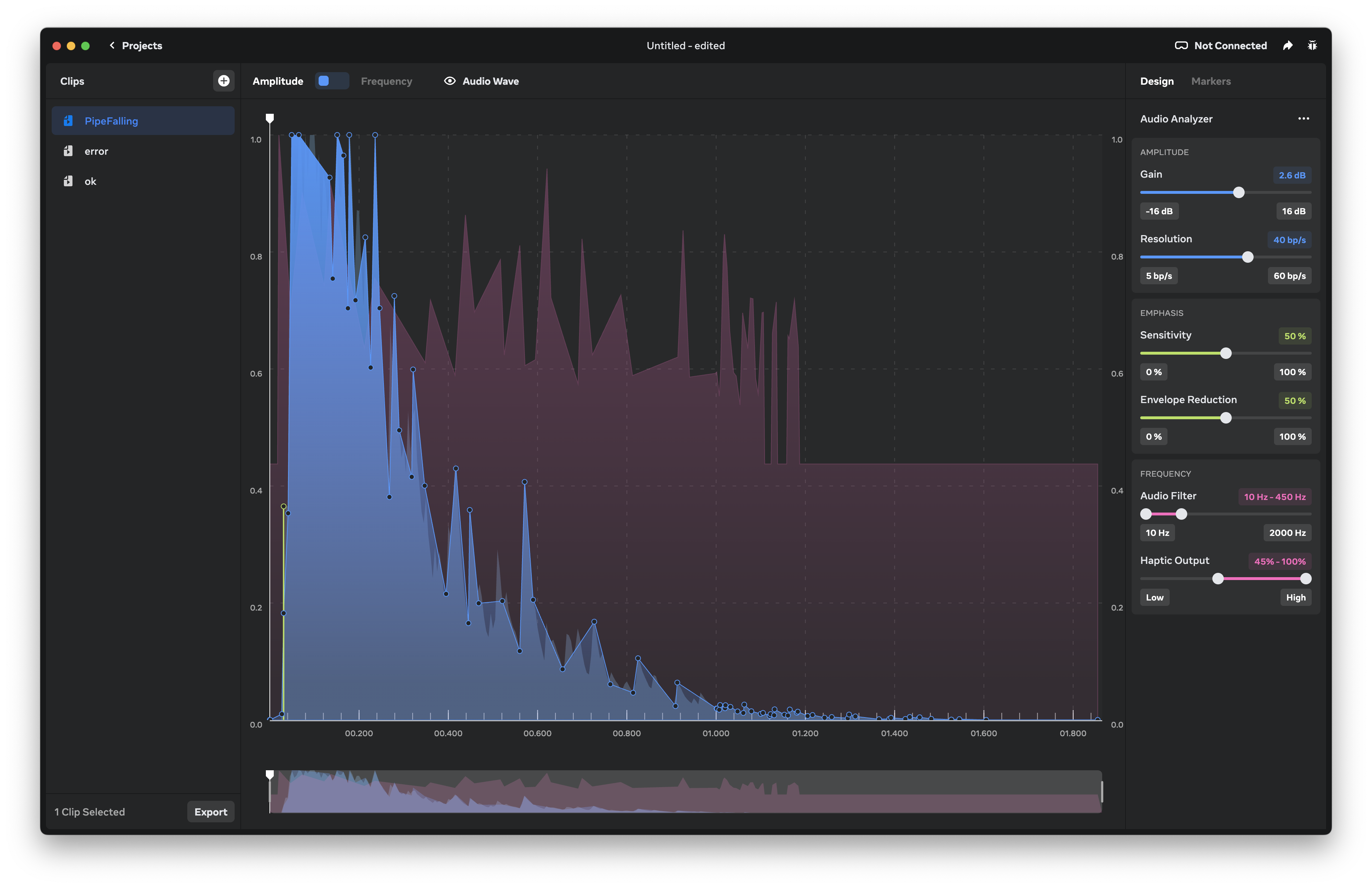Export the selected clip
The height and width of the screenshot is (888, 1372).
tap(210, 811)
